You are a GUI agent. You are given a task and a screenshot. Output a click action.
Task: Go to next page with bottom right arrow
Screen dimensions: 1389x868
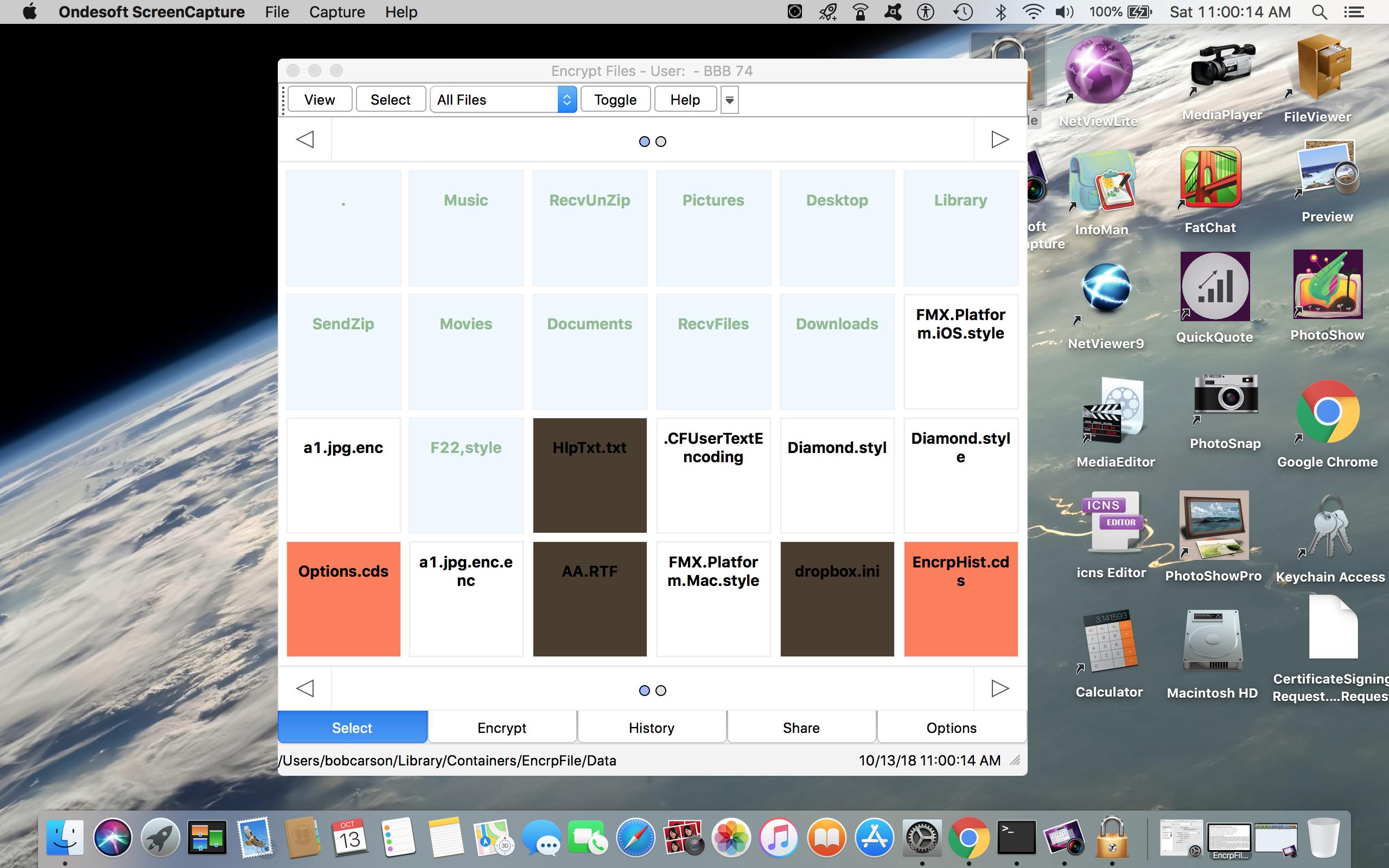click(x=1000, y=688)
